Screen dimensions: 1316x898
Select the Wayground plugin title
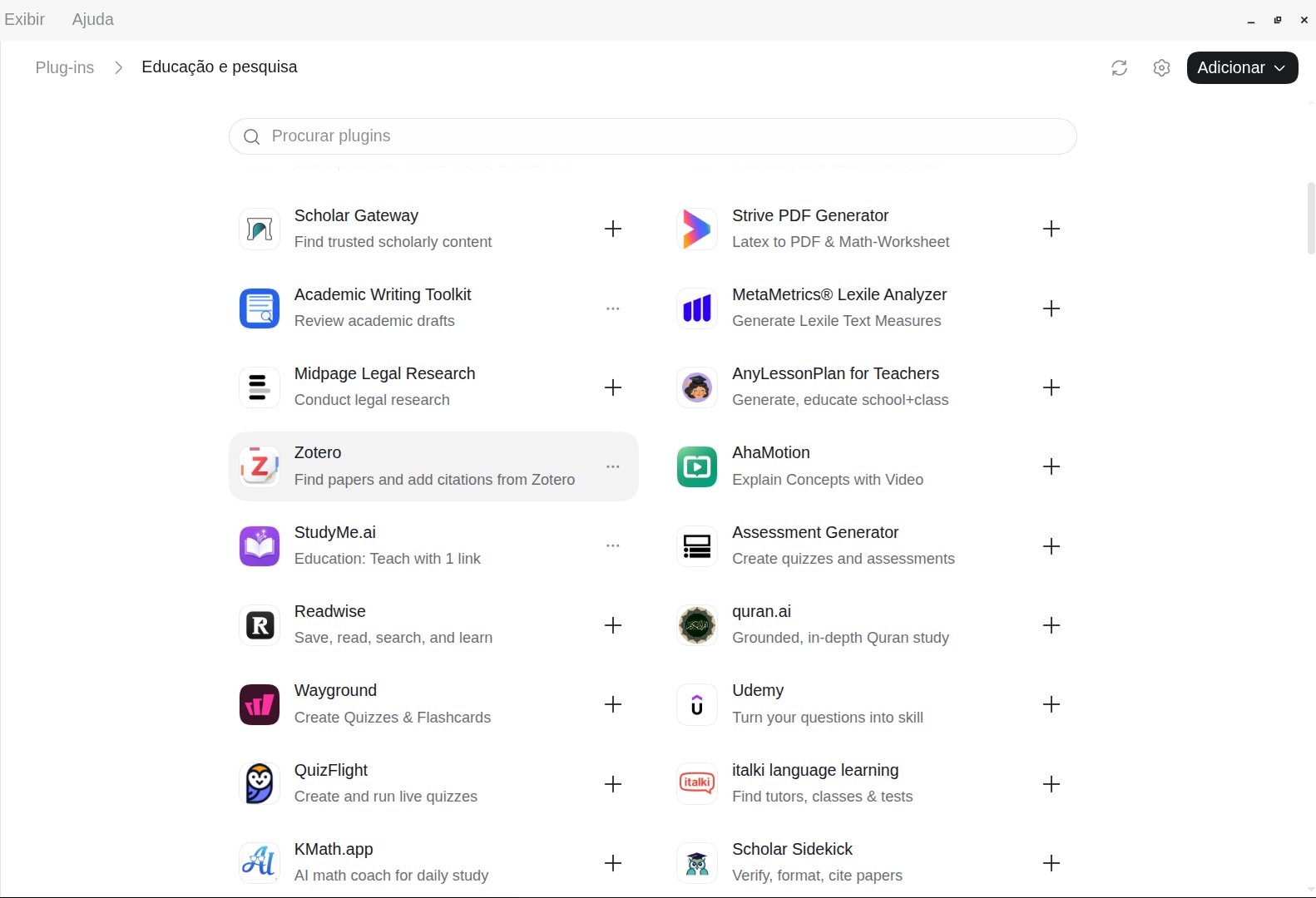[335, 690]
